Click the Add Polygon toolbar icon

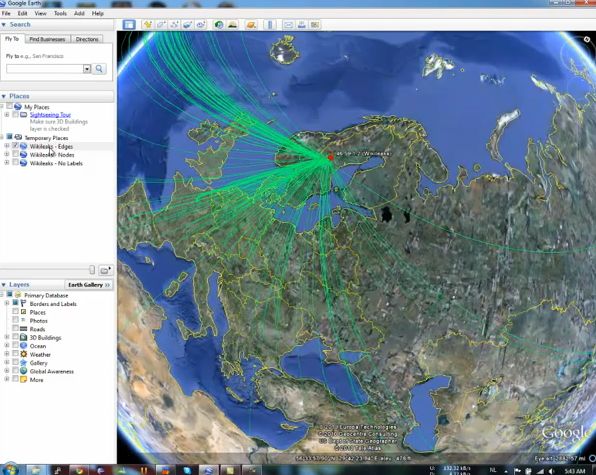161,25
